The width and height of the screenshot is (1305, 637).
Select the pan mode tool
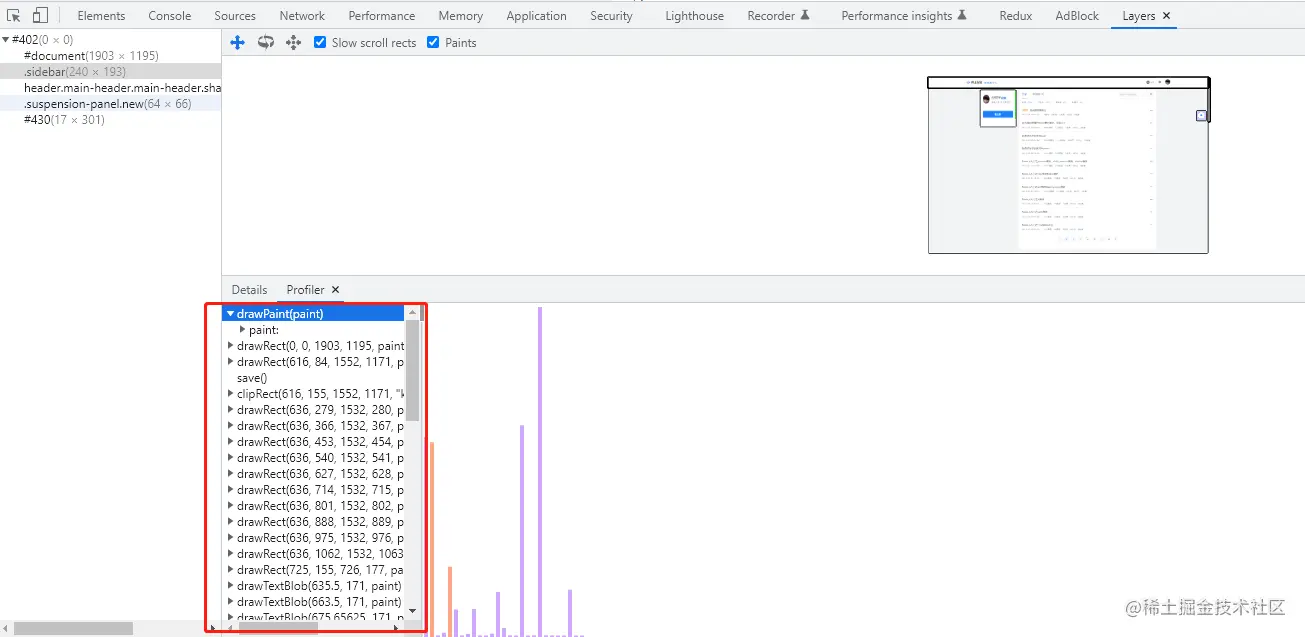(x=238, y=42)
